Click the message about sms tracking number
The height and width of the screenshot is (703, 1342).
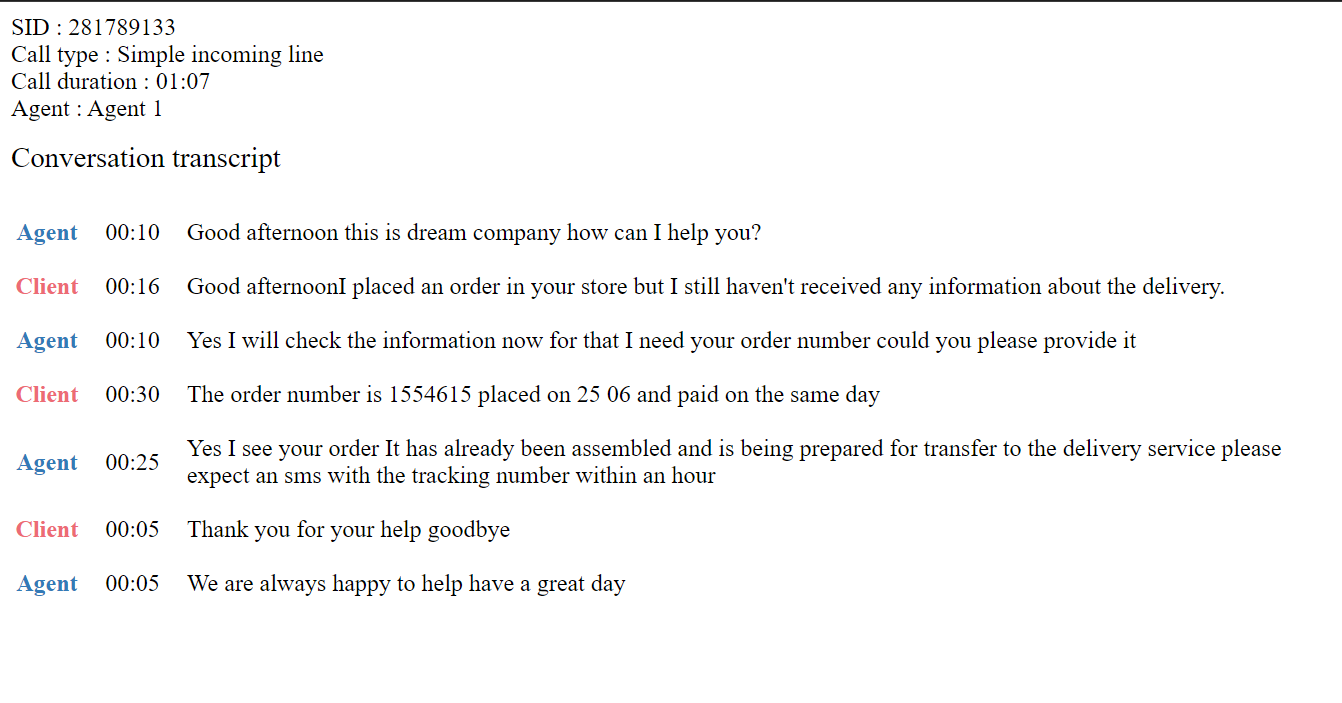[734, 462]
